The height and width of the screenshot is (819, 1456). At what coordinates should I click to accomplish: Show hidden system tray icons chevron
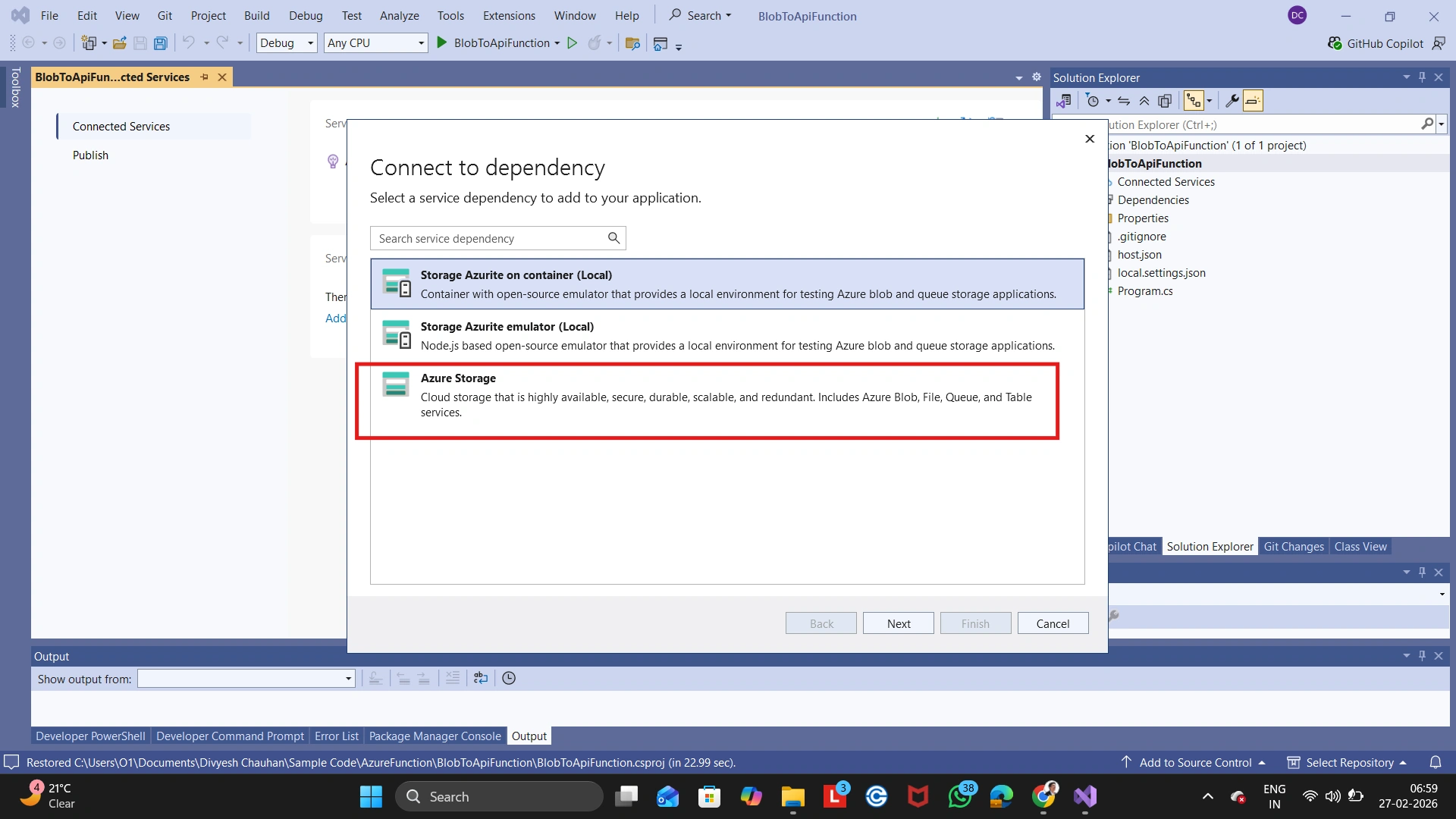(1208, 796)
